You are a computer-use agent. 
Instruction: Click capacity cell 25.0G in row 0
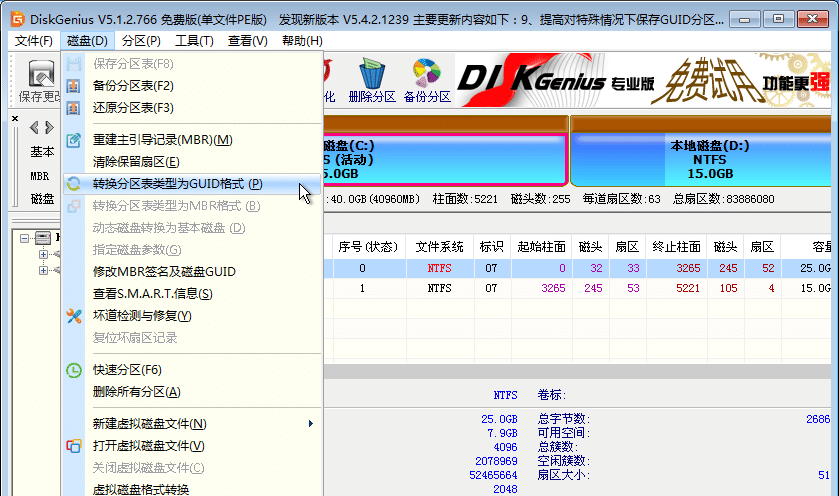[x=815, y=269]
